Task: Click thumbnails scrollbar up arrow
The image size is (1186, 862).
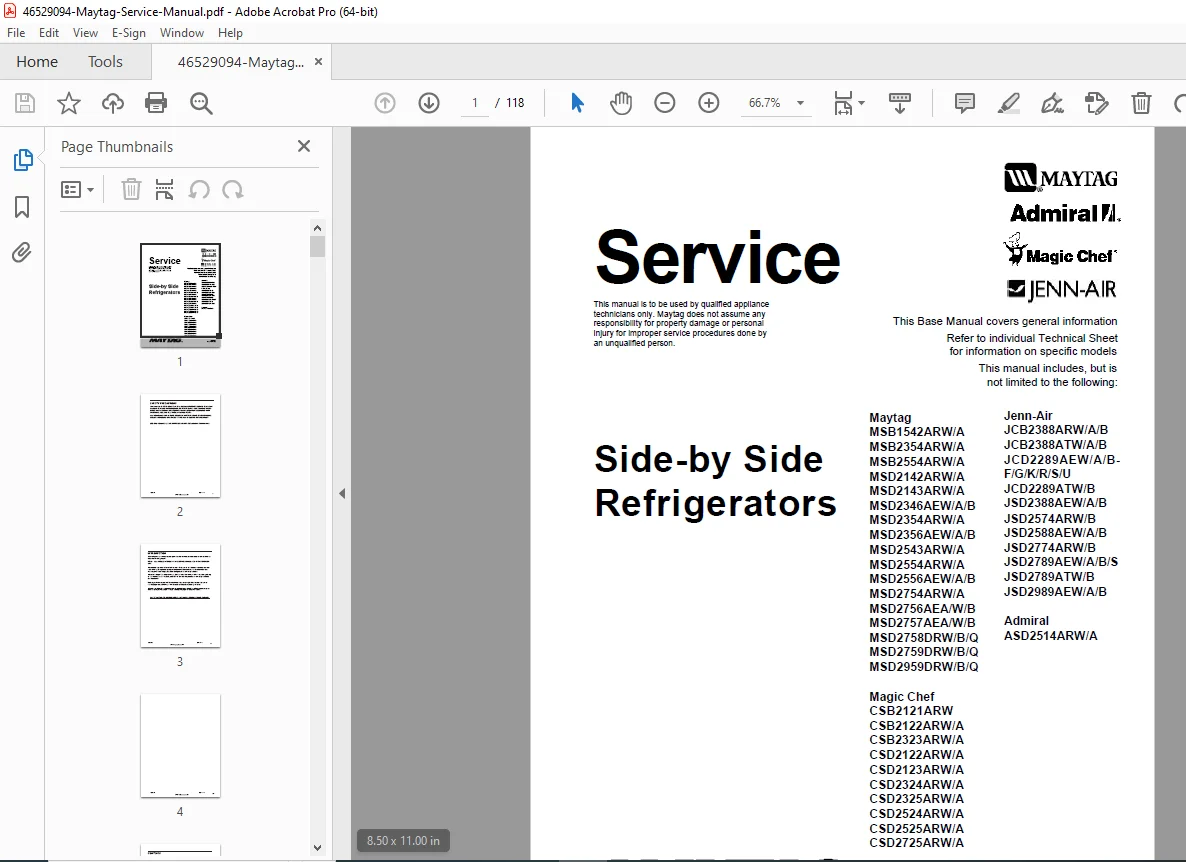Action: click(x=318, y=228)
